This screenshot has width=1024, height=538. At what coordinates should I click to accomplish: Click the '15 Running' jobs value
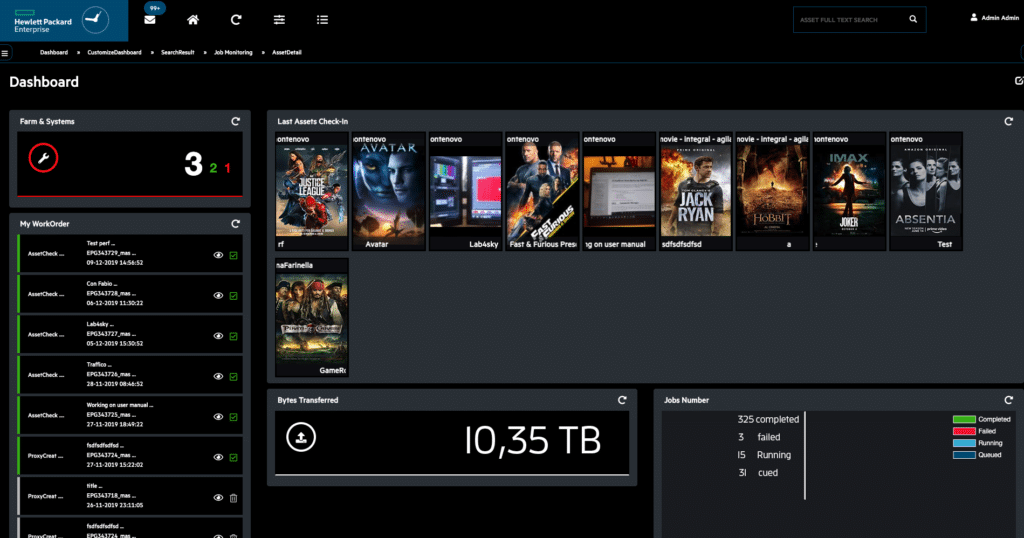764,455
